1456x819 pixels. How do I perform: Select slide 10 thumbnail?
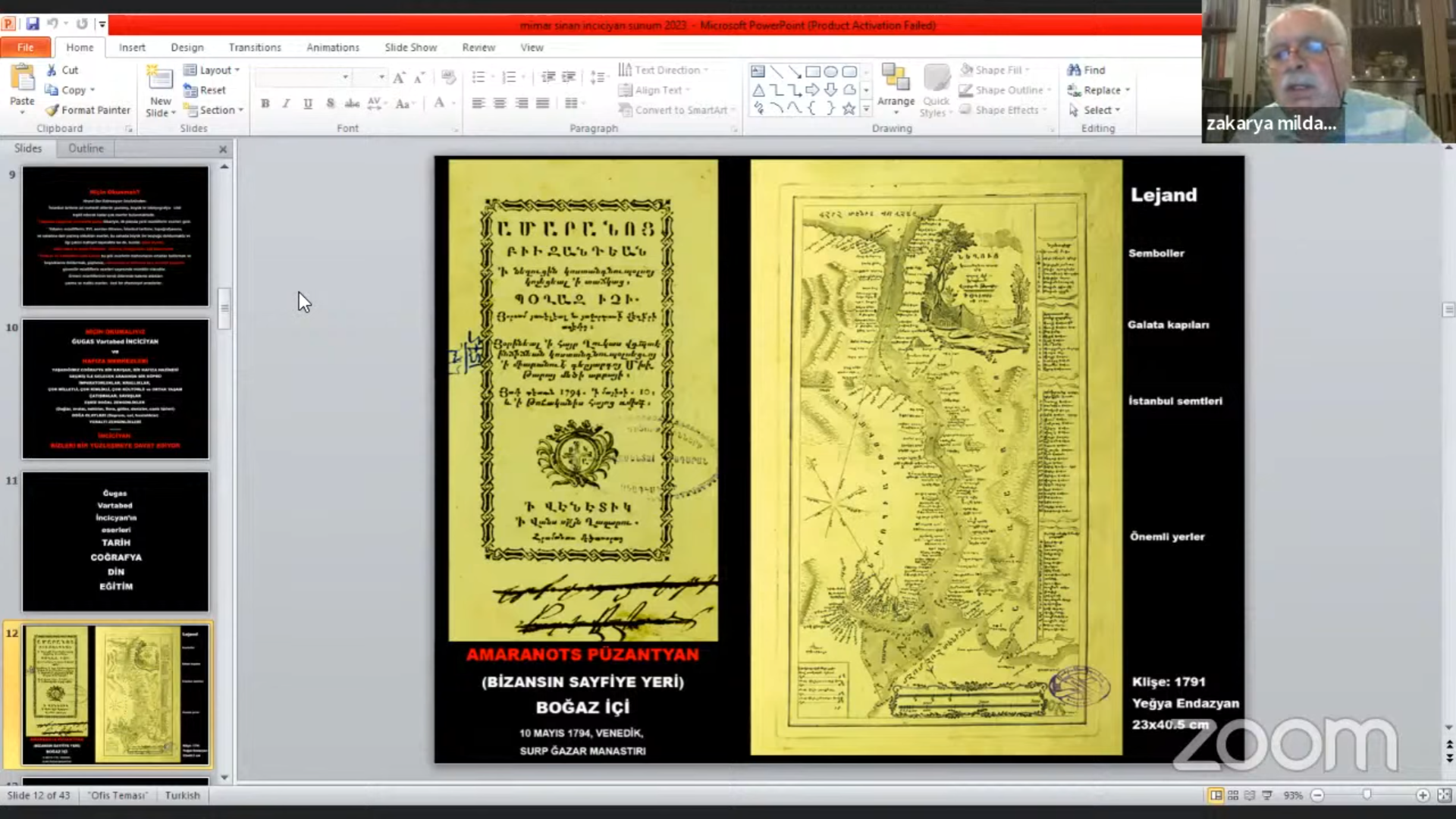(115, 388)
